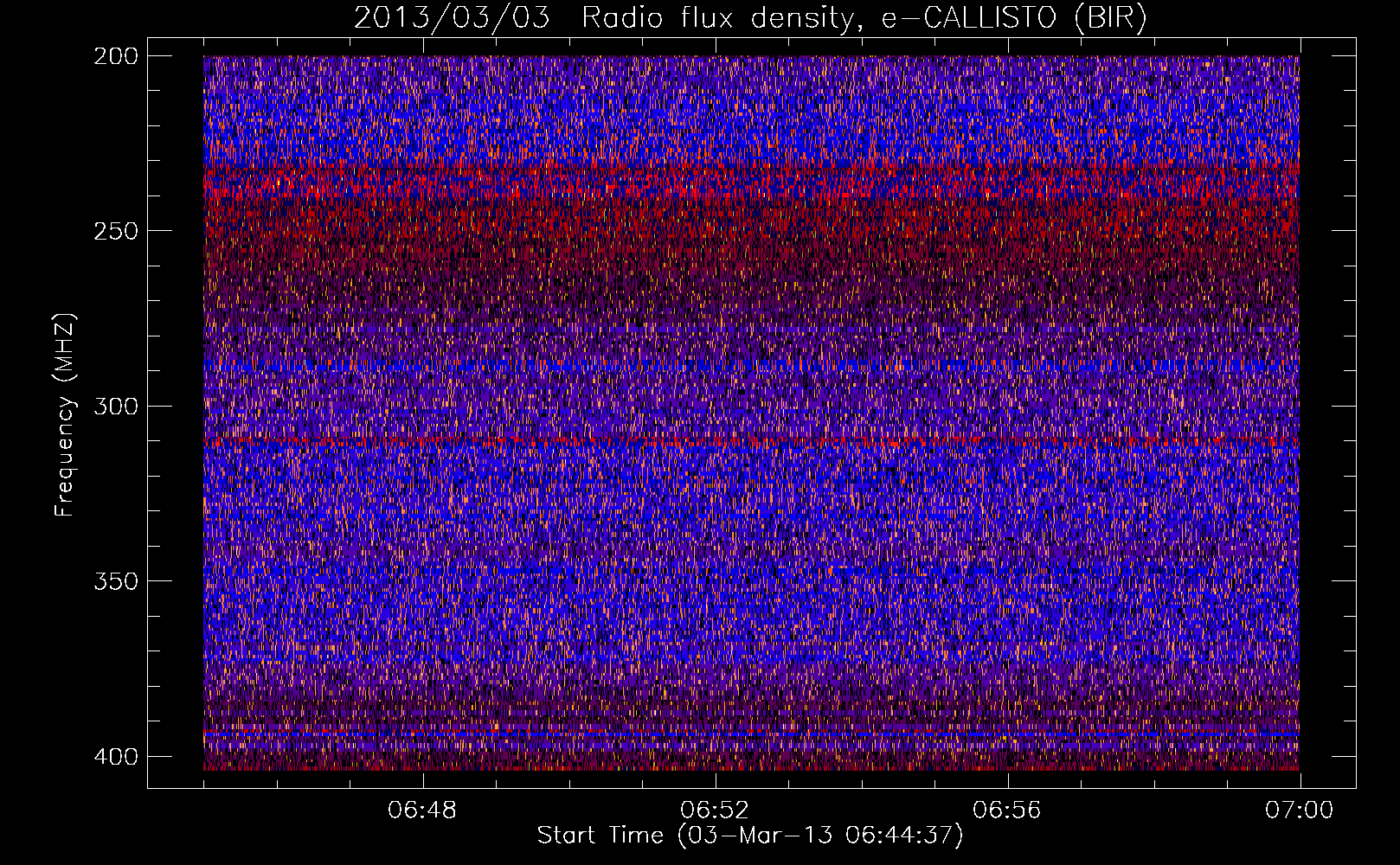The height and width of the screenshot is (865, 1400).
Task: Click the 06:48 time tick label
Action: pos(422,811)
